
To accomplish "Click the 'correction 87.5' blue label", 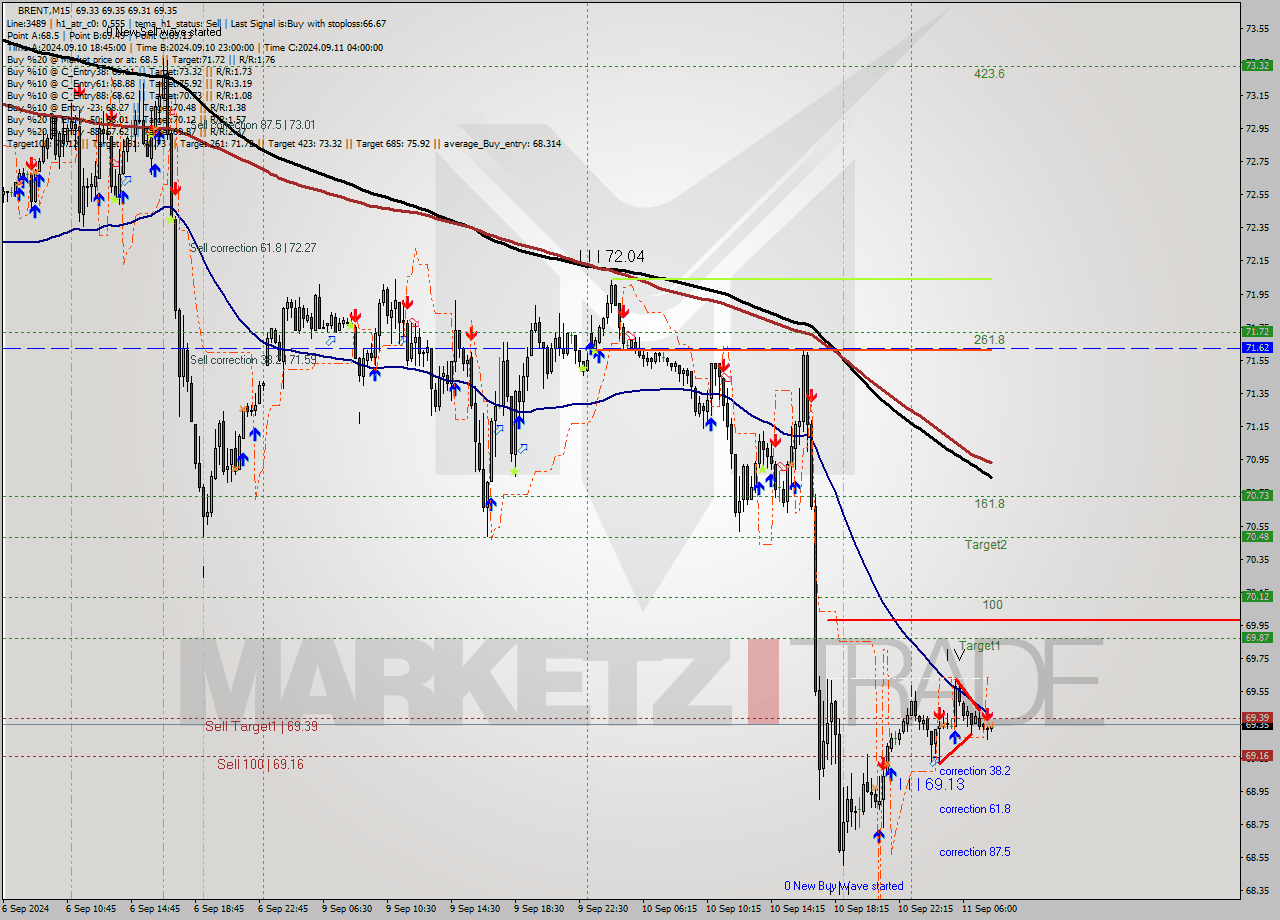I will pyautogui.click(x=975, y=852).
